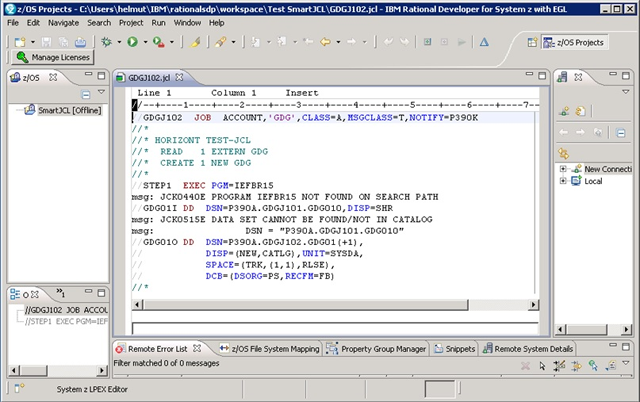Click the JOB statement line in editor

click(333, 118)
